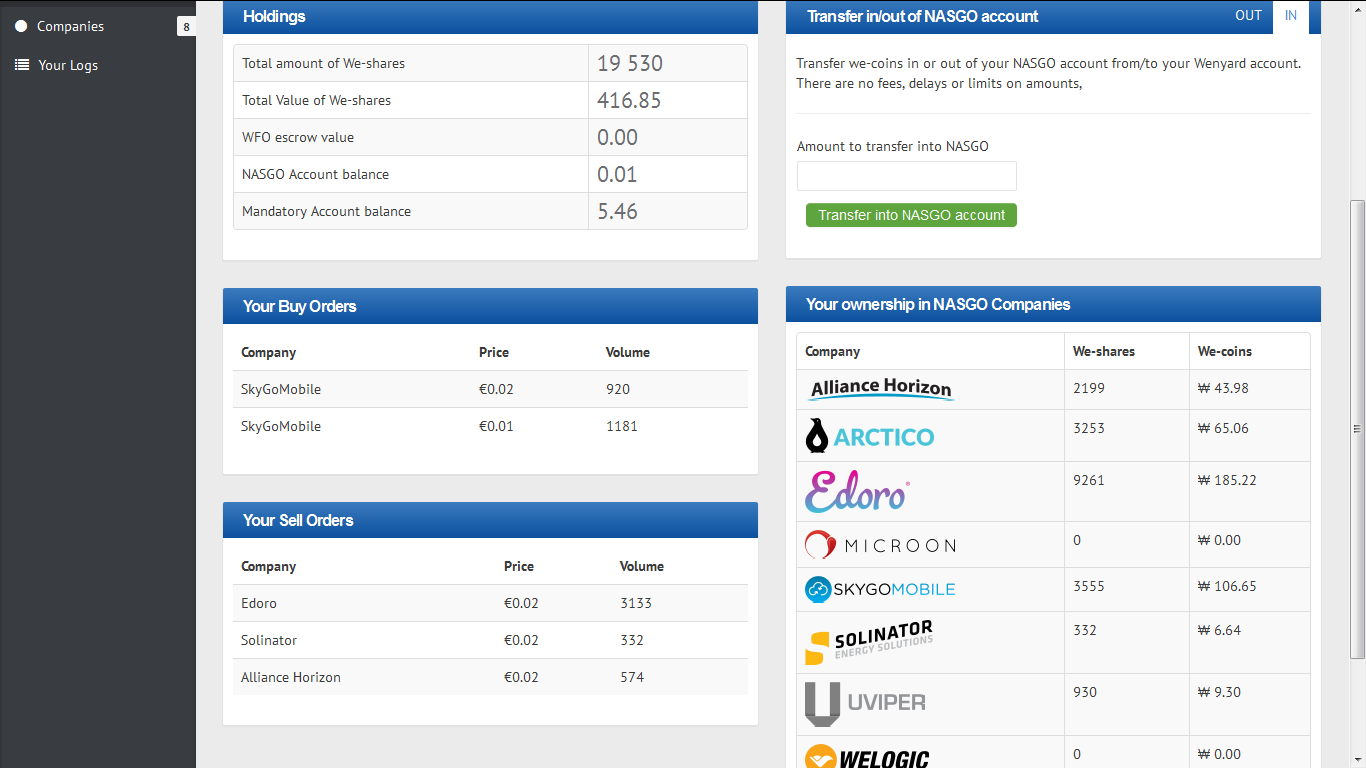Click the Your Buy Orders panel header
Image resolution: width=1366 pixels, height=768 pixels.
(x=490, y=306)
